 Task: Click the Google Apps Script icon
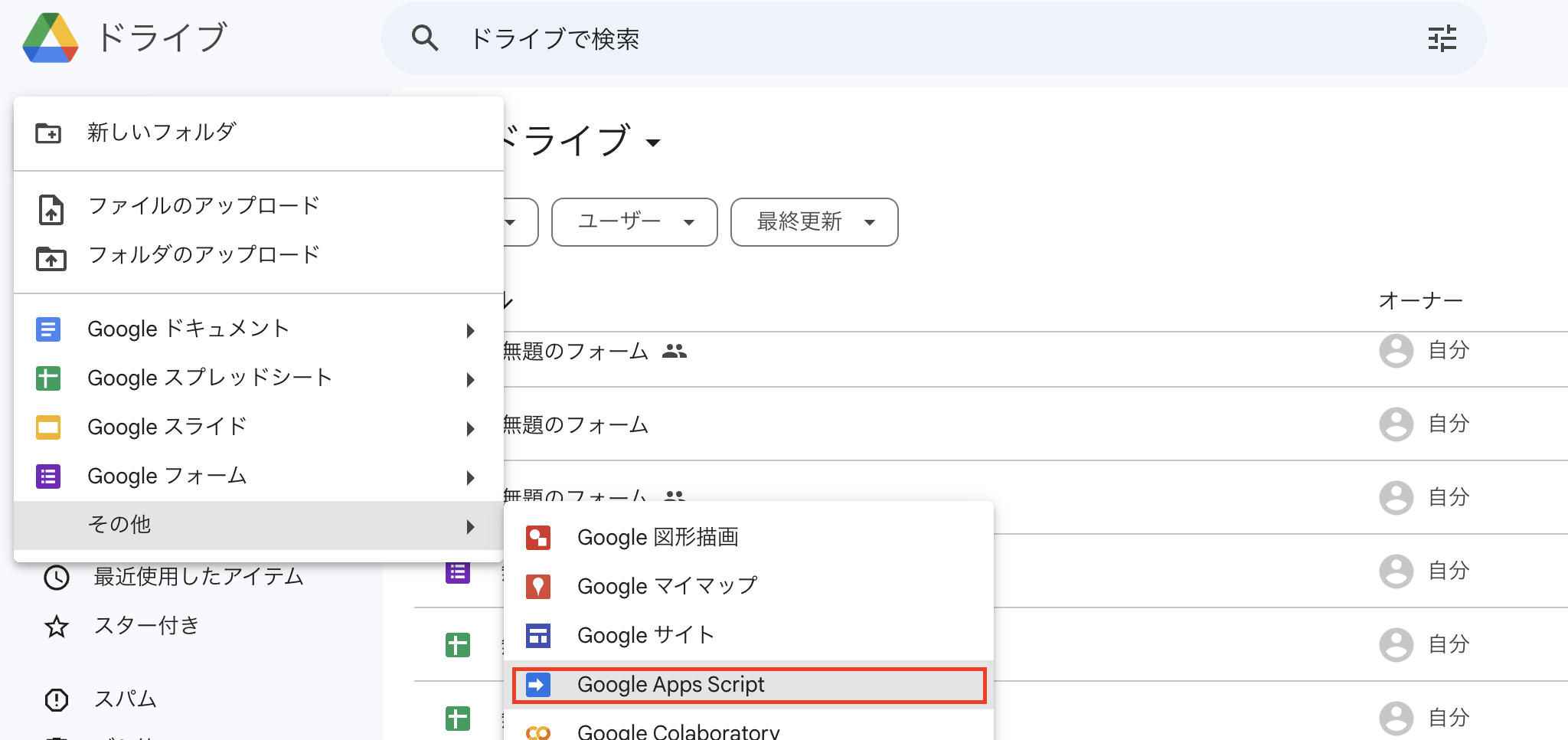[x=539, y=685]
